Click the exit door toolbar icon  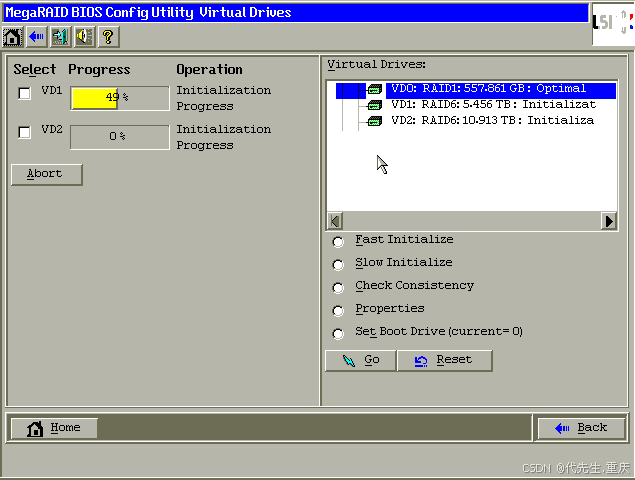[60, 37]
